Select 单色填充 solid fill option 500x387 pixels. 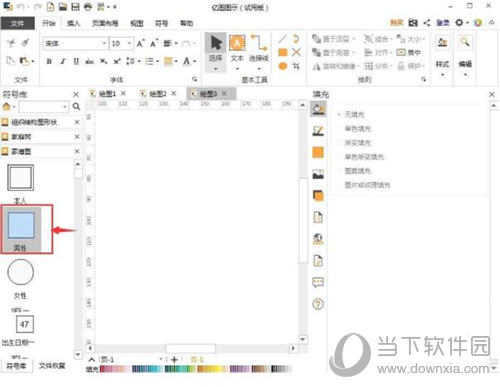pyautogui.click(x=354, y=129)
